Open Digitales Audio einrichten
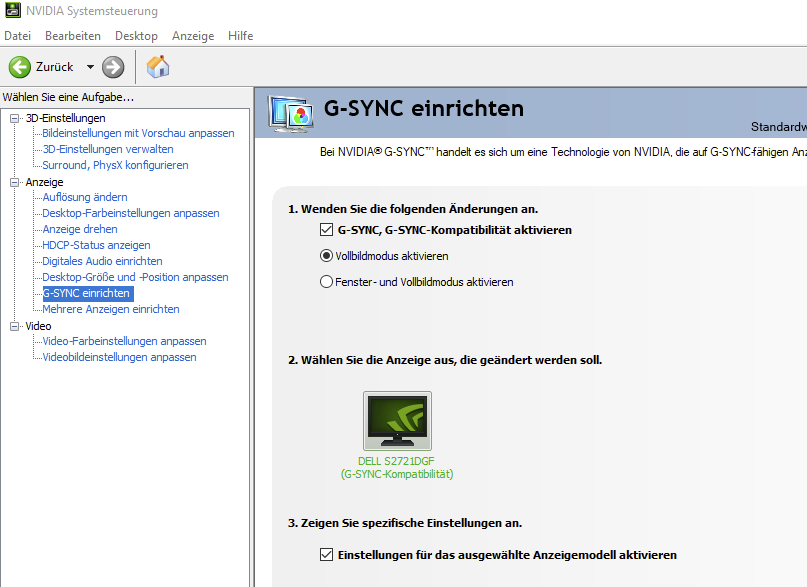807x587 pixels. (102, 261)
